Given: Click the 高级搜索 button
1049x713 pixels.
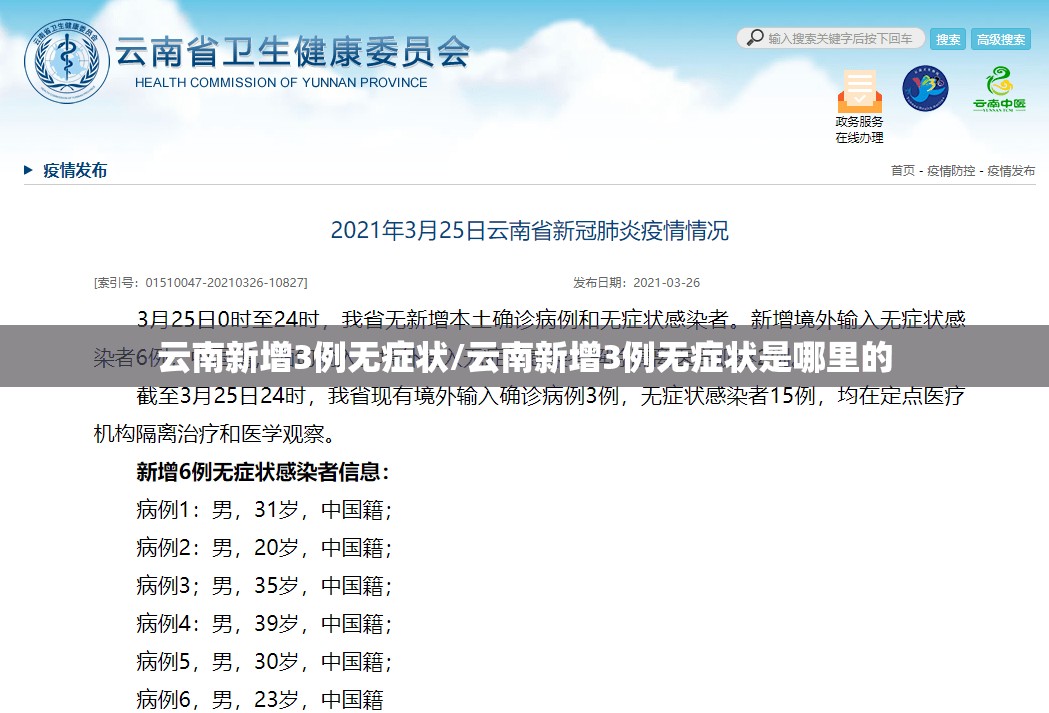Looking at the screenshot, I should click(x=1001, y=39).
